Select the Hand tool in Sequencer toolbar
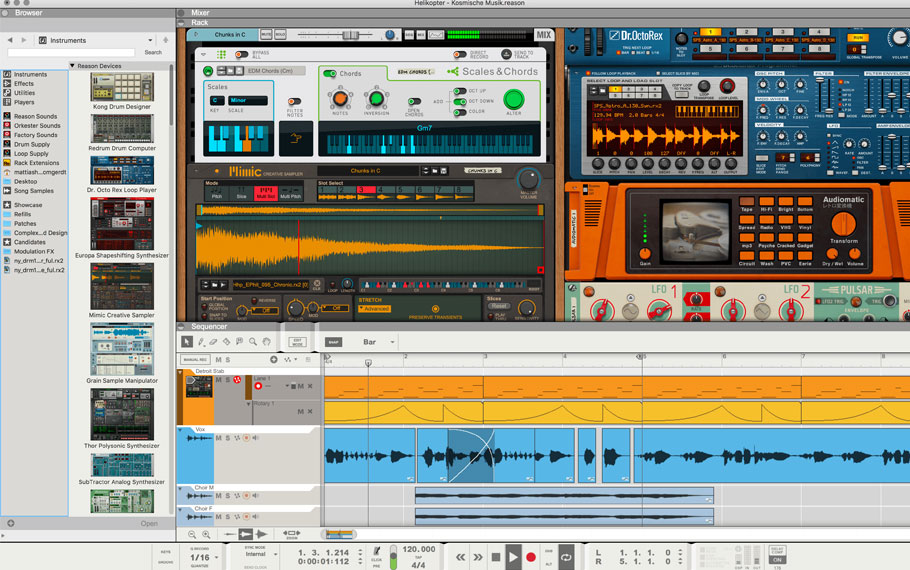Screen dimensions: 910x570 point(266,342)
